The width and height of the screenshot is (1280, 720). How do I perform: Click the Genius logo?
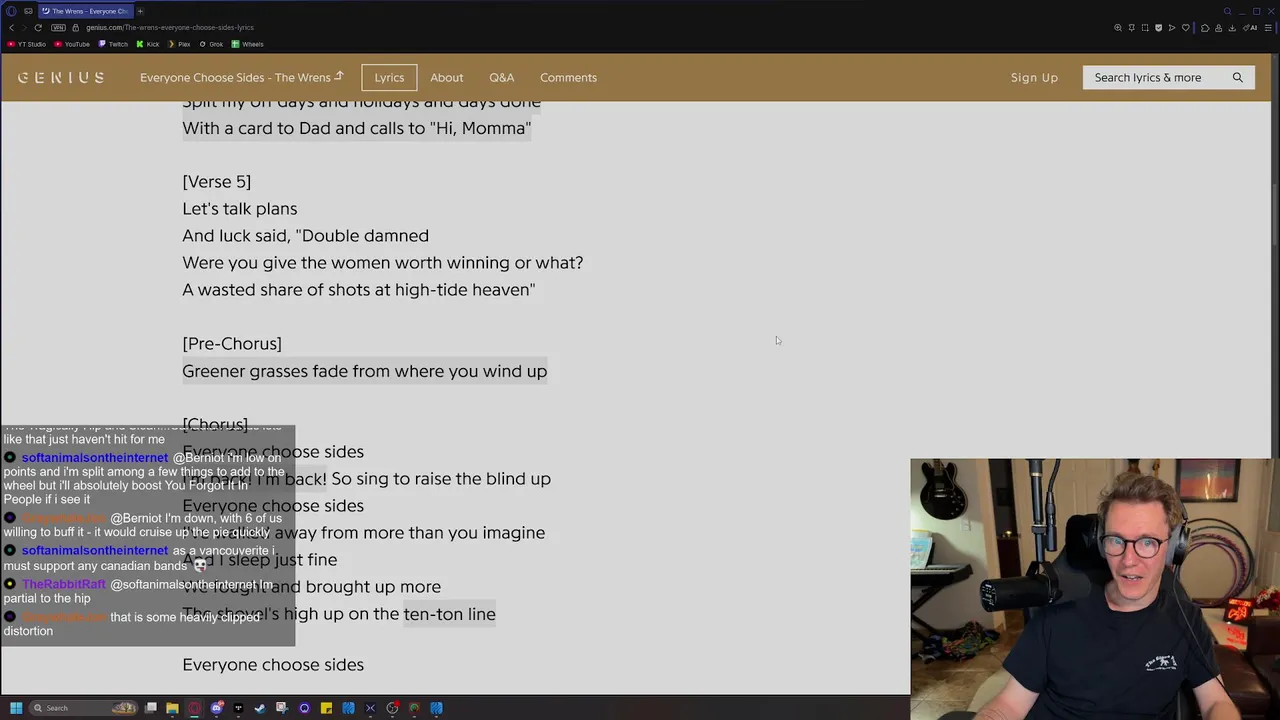pos(61,77)
